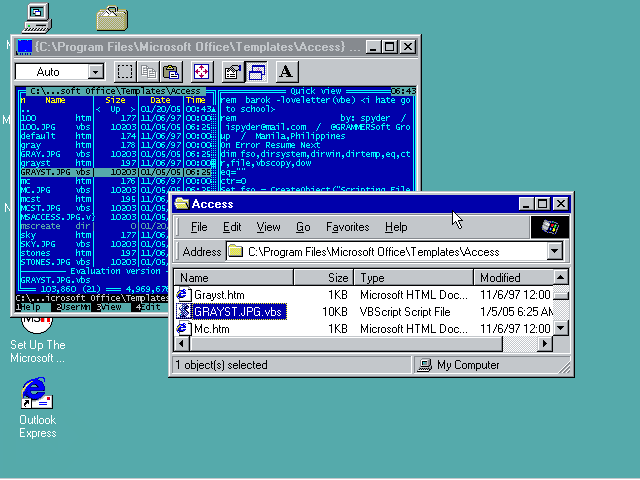The image size is (640, 480).
Task: Open Properties icon in DOS toolbar
Action: click(233, 72)
